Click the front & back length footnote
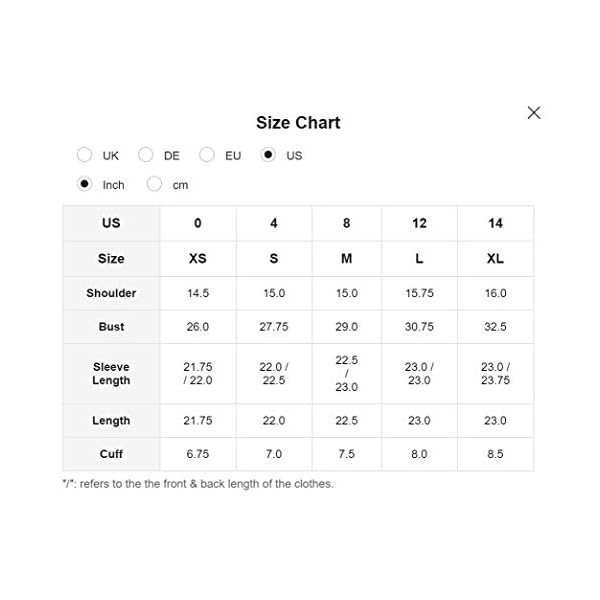 (198, 484)
